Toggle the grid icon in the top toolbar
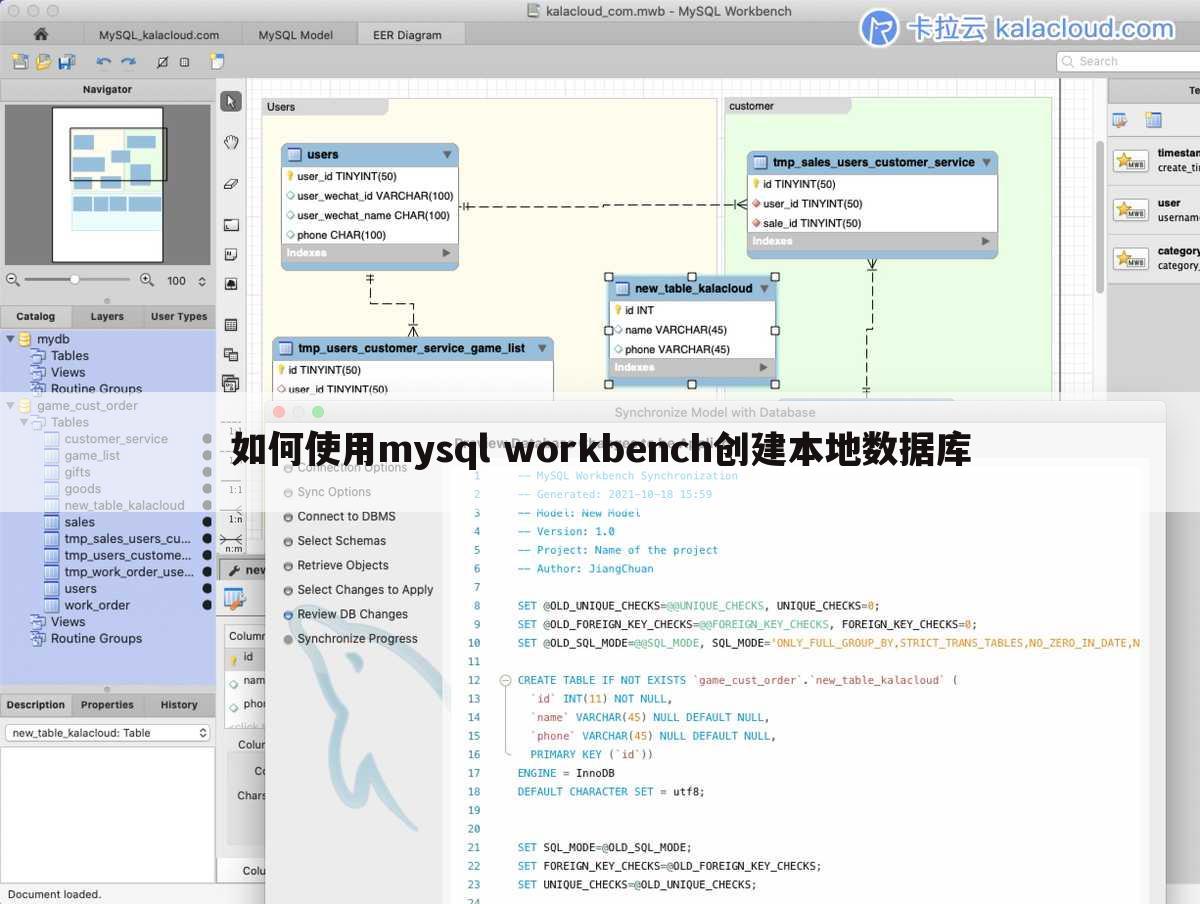The width and height of the screenshot is (1200, 904). 184,62
